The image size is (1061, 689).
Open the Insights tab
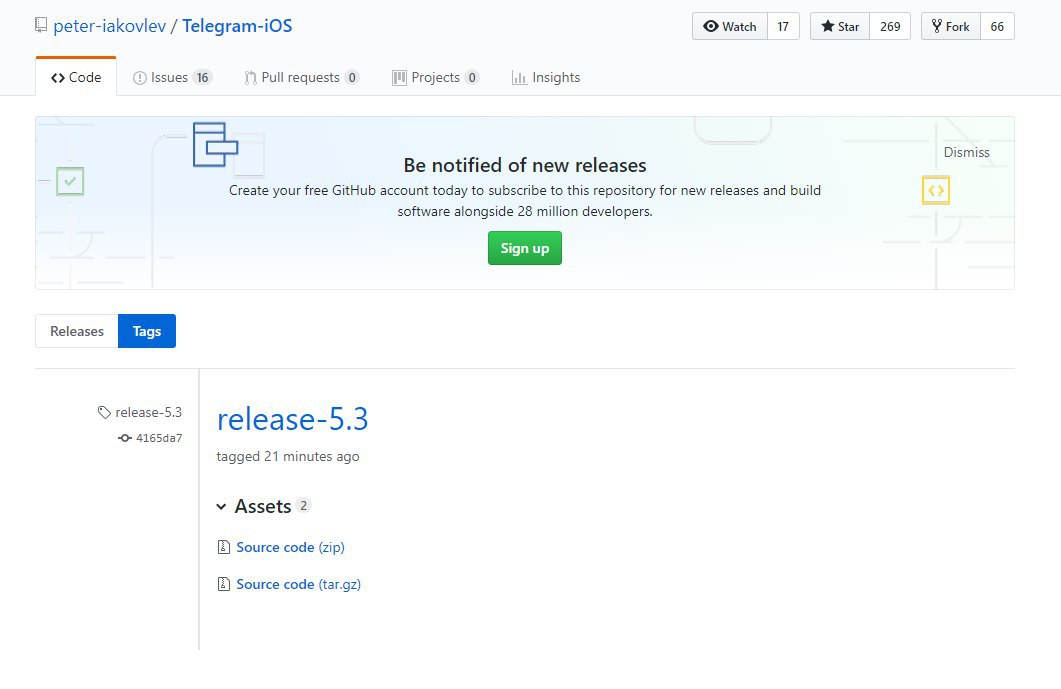546,77
